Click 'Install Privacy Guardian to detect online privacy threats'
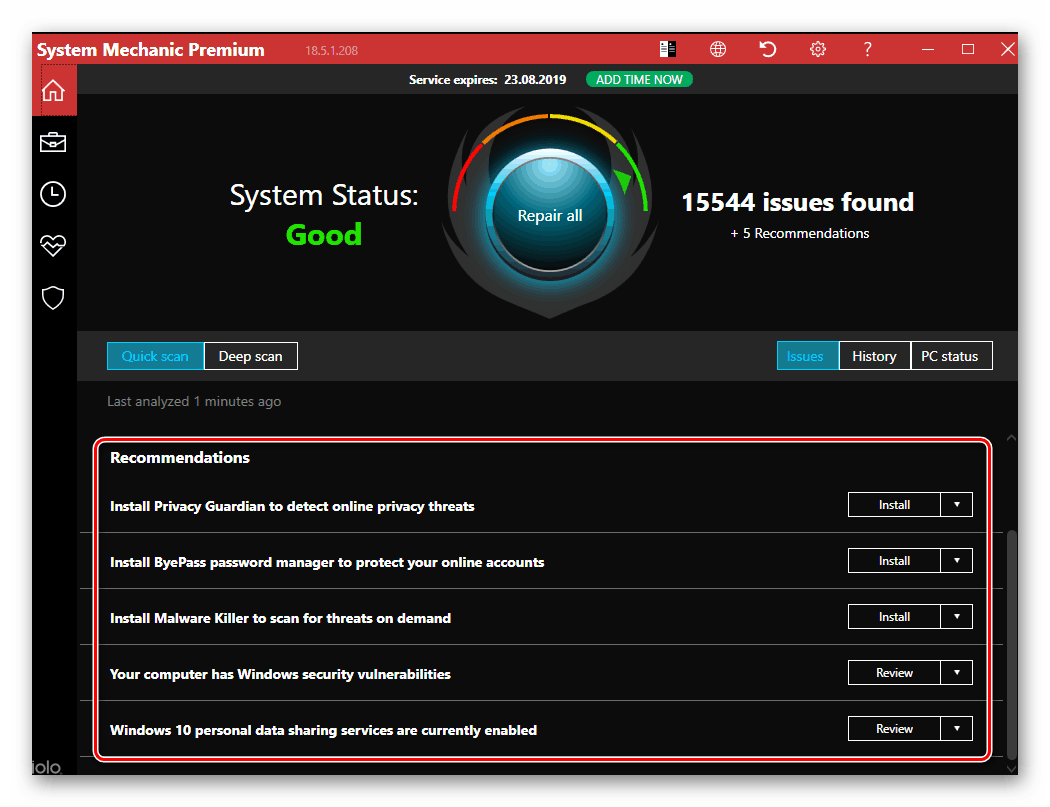The height and width of the screenshot is (807, 1050). click(x=292, y=506)
